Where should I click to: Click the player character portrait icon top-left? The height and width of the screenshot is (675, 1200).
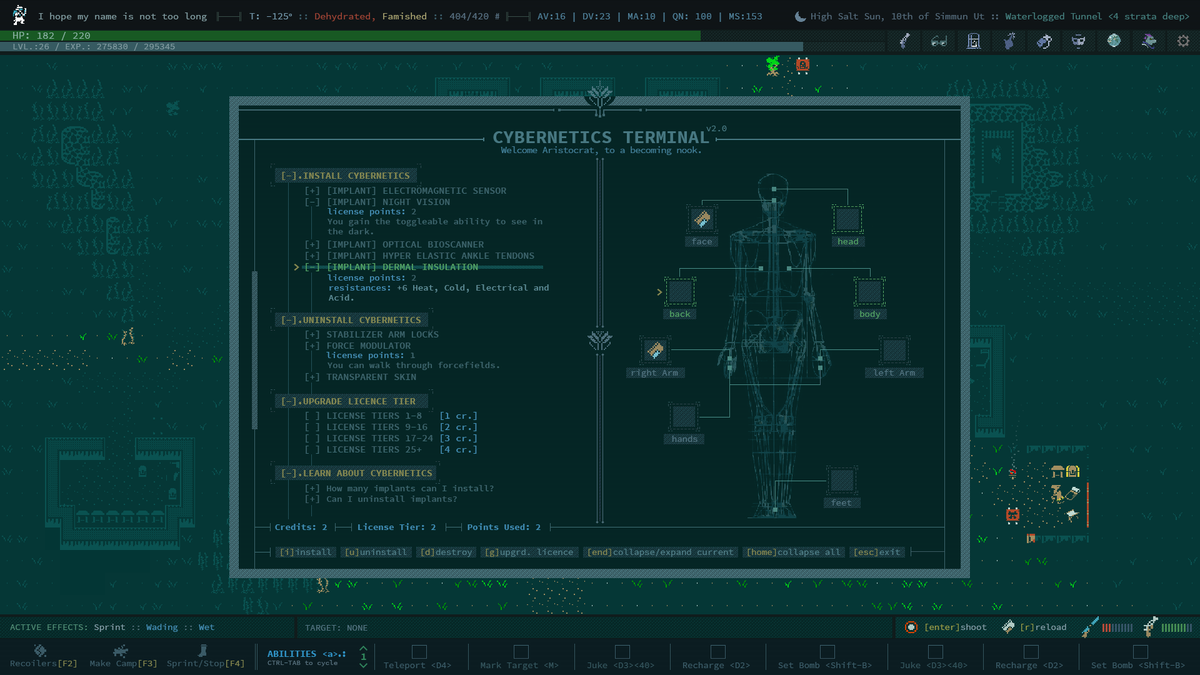tap(19, 16)
